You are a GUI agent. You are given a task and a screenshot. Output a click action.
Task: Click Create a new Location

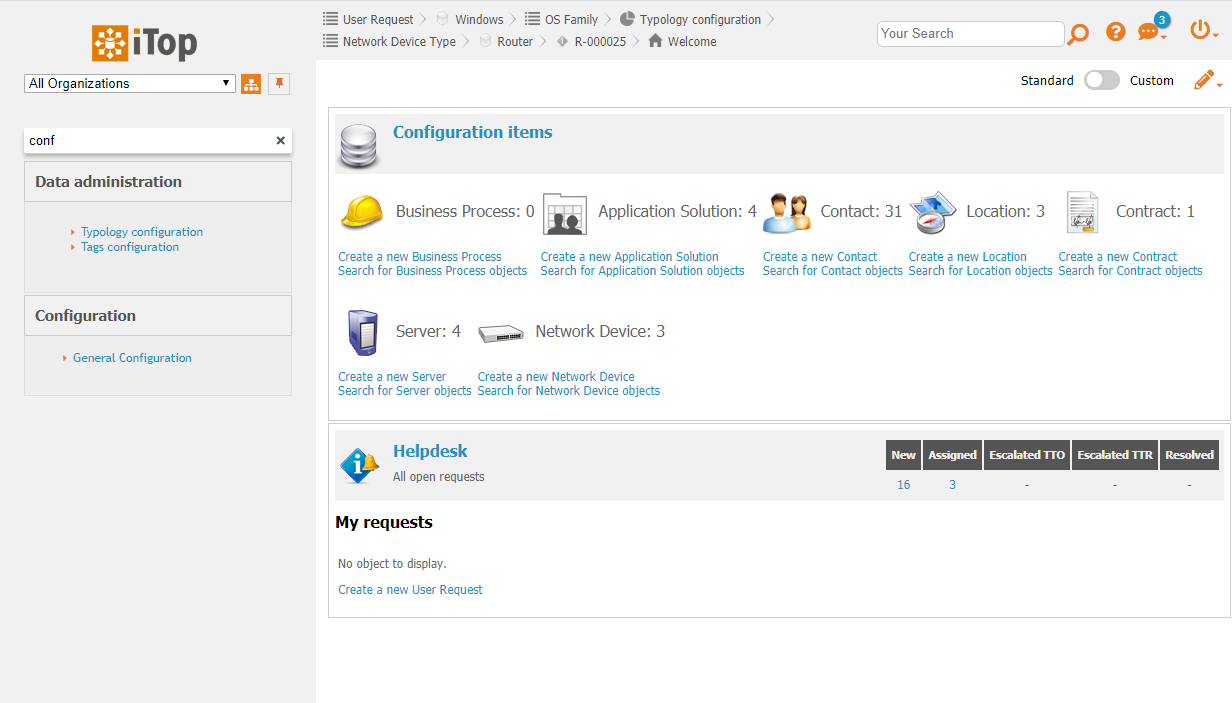968,257
